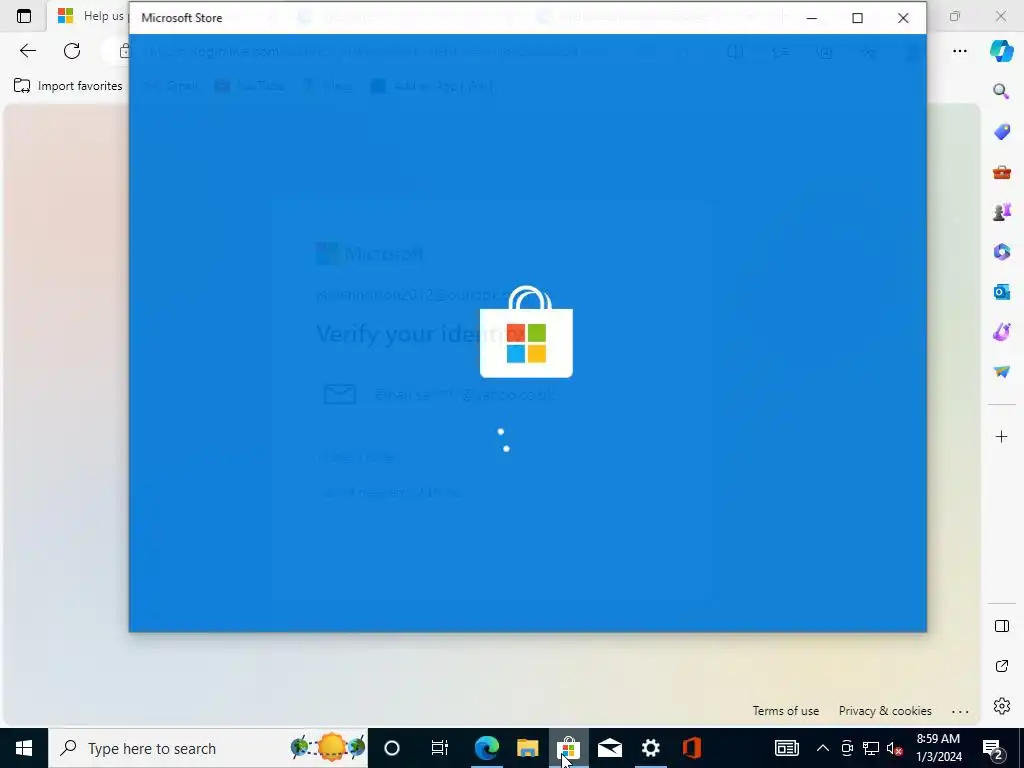Open Microsoft 365 in Edge sidebar
1024x768 pixels.
coord(1001,252)
